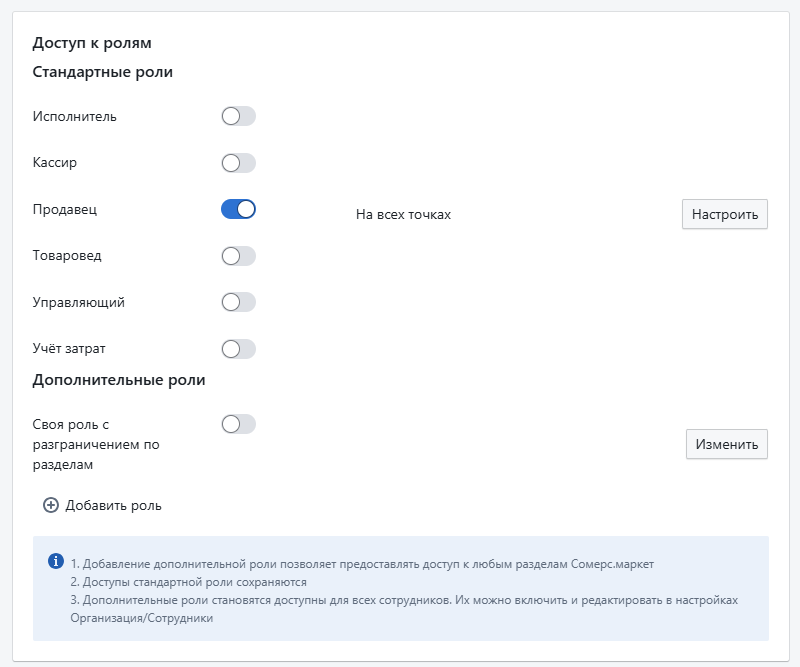The image size is (800, 667).
Task: Turn on the Кассир role switch
Action: (238, 163)
